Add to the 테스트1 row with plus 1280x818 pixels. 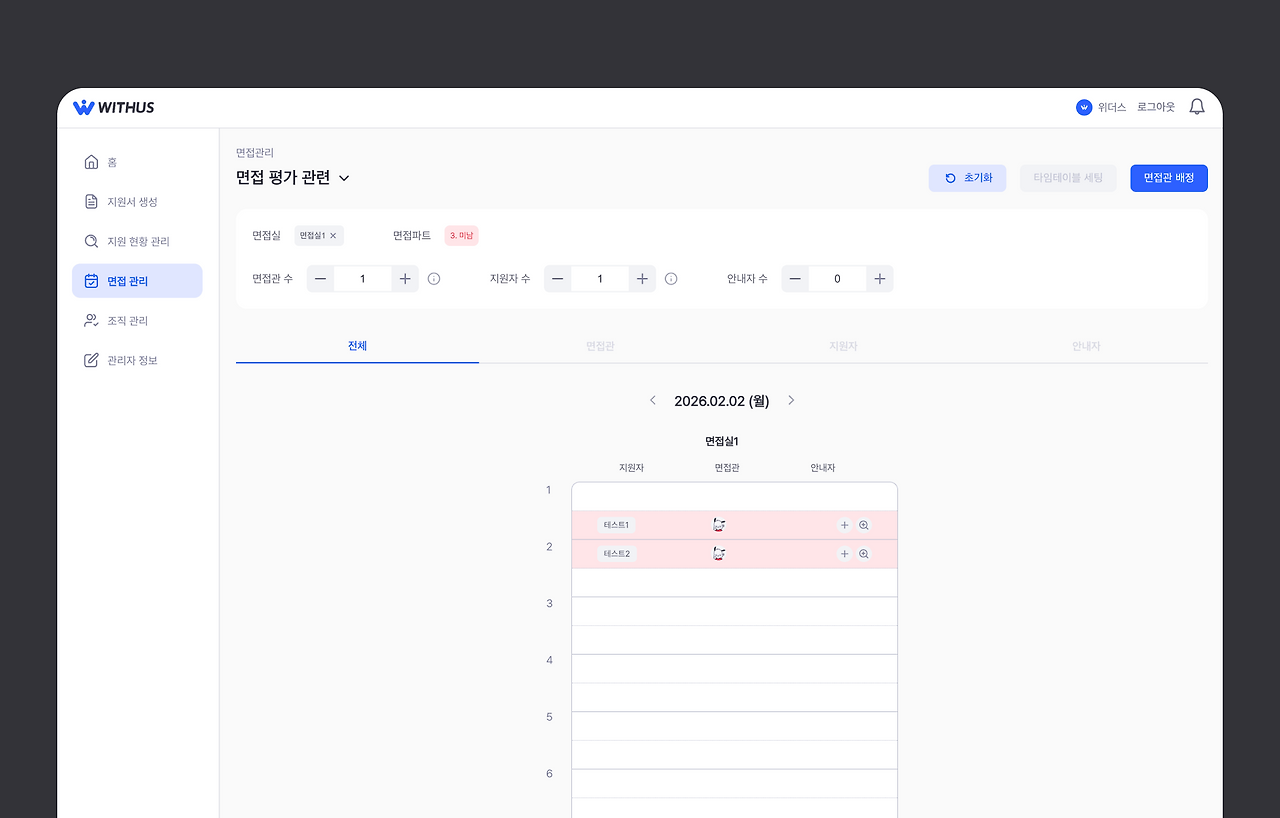point(844,525)
